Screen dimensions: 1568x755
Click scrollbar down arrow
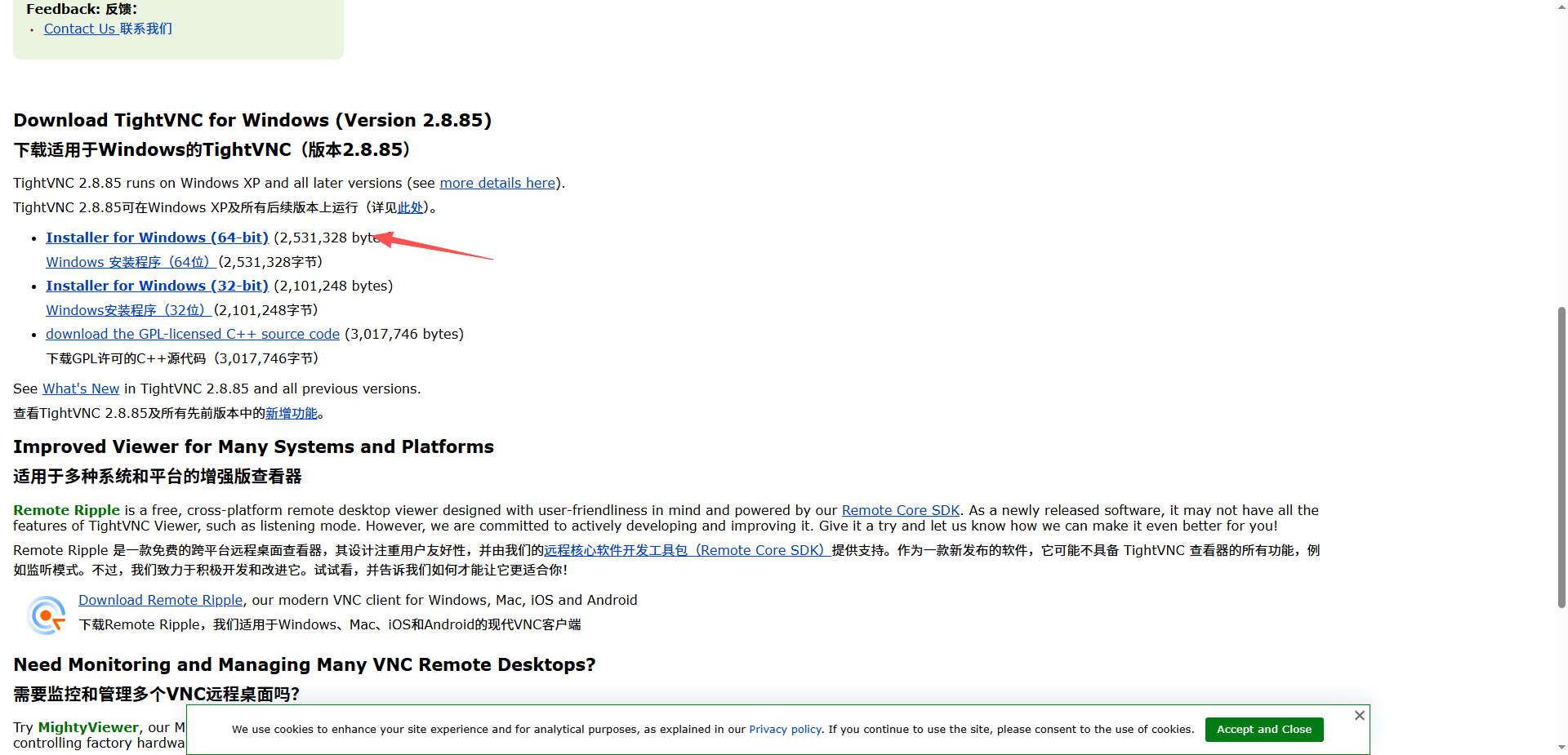tap(1561, 748)
